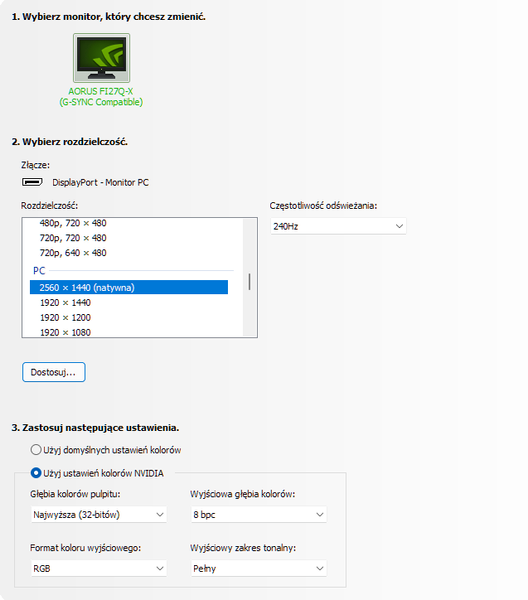Click the resolution list scrollbar thumb
This screenshot has width=528, height=600.
(x=249, y=282)
